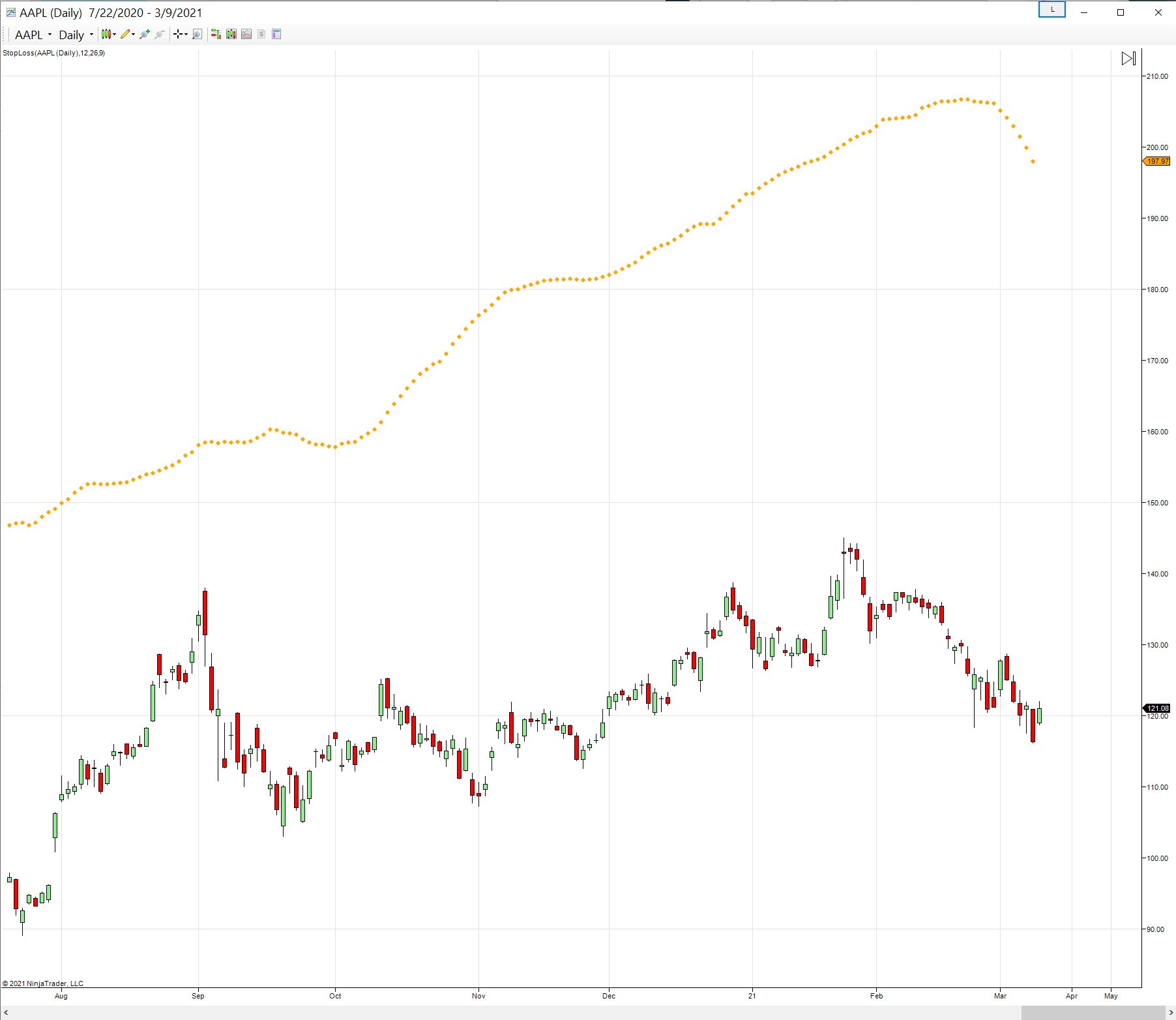The height and width of the screenshot is (1020, 1176).
Task: Open the pencil drawing tools dropdown
Action: click(127, 34)
